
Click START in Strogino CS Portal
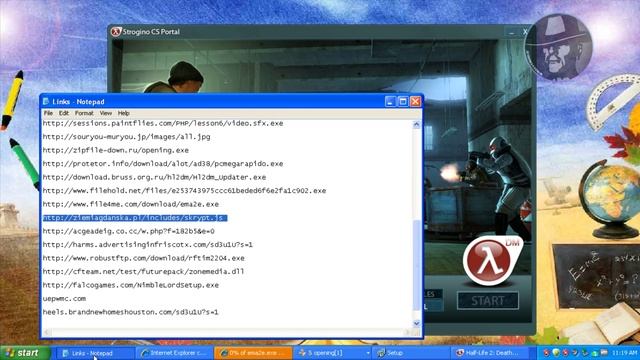pyautogui.click(x=488, y=301)
